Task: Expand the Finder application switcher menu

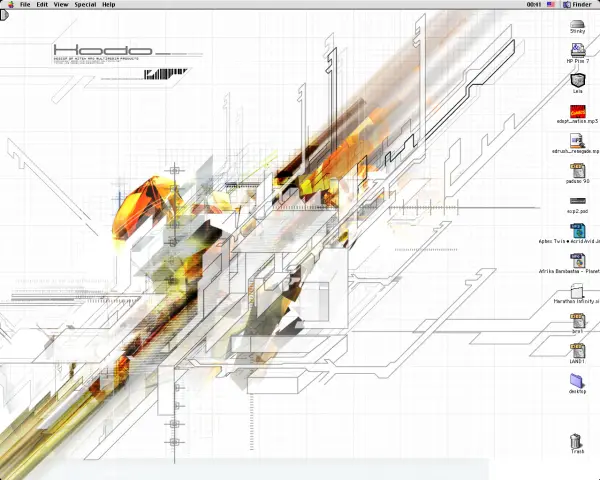Action: point(577,5)
